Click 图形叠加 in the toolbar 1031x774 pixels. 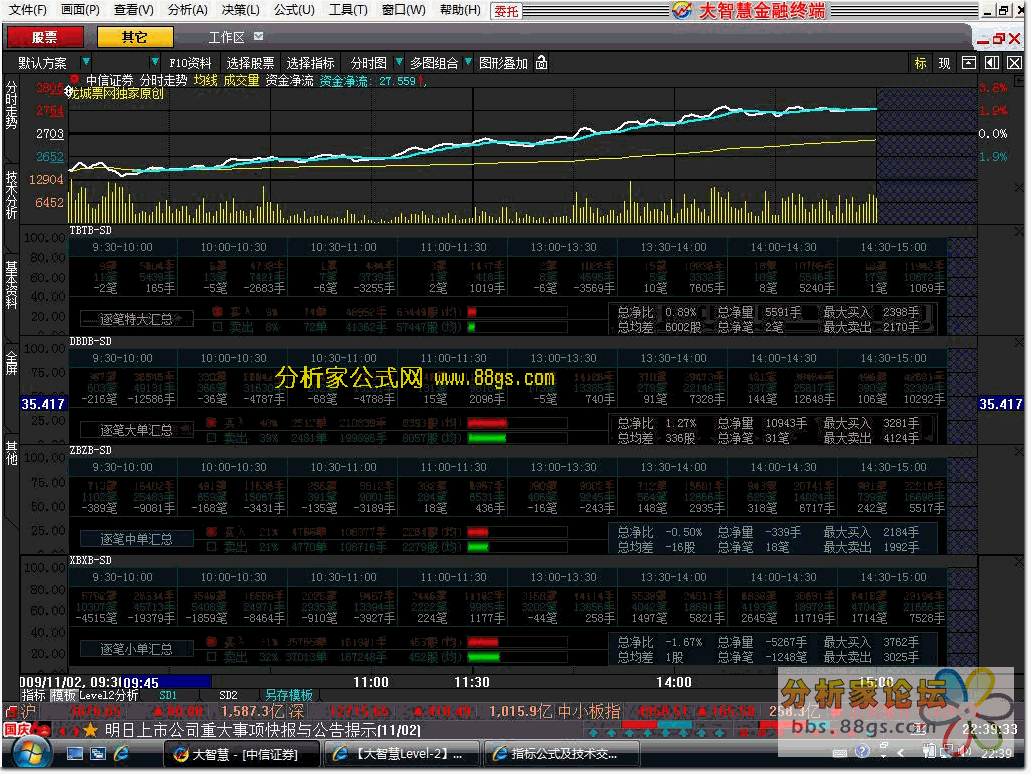503,63
